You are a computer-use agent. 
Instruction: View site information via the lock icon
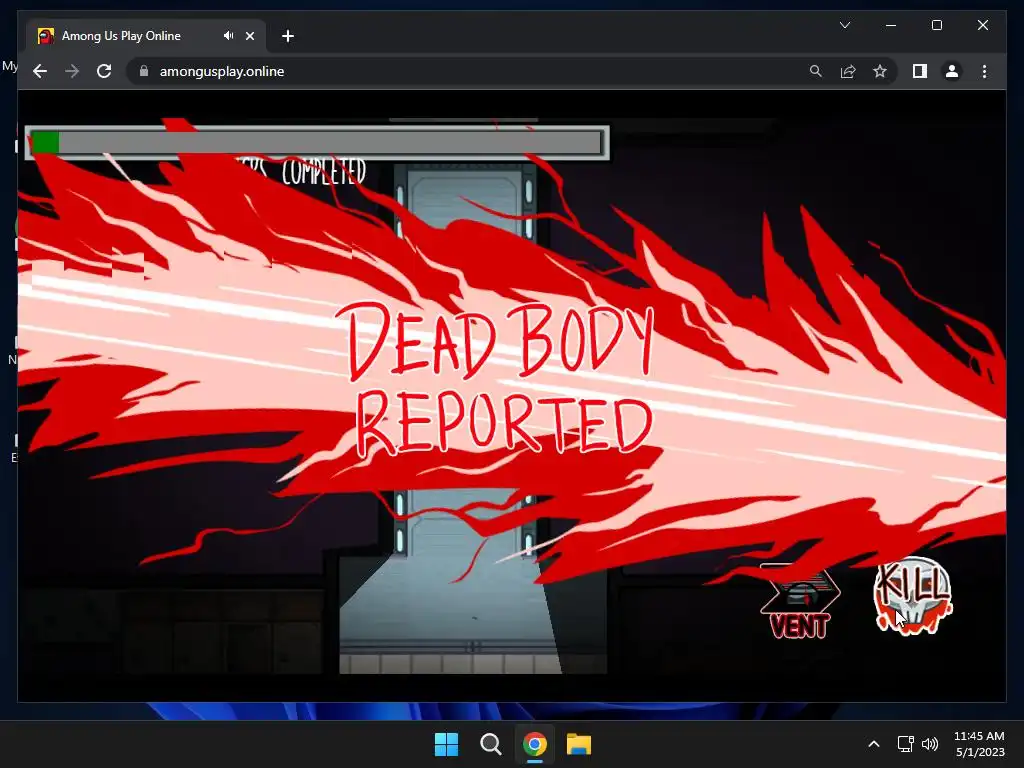click(144, 71)
